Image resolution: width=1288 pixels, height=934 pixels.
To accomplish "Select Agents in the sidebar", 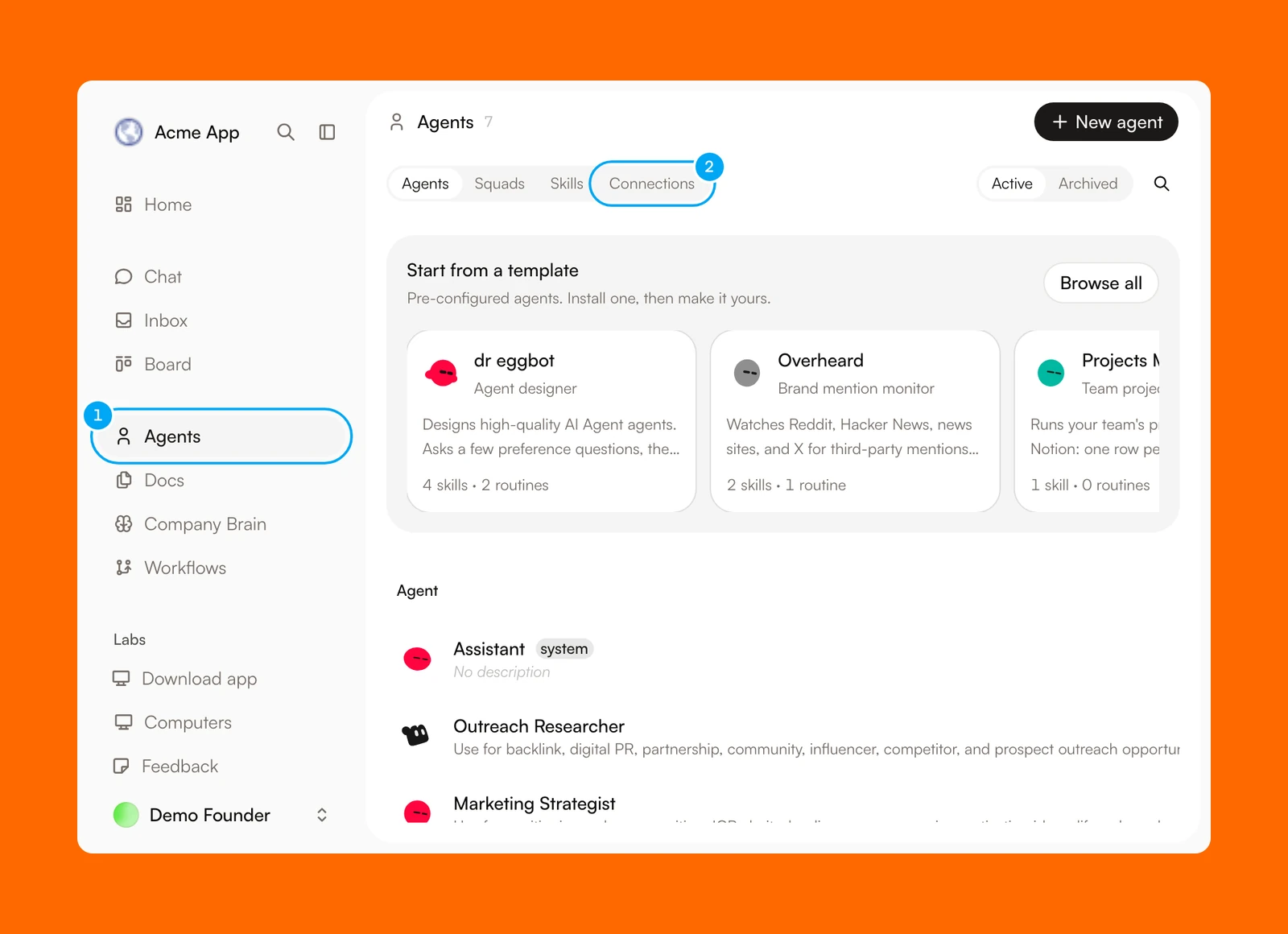I will [221, 436].
